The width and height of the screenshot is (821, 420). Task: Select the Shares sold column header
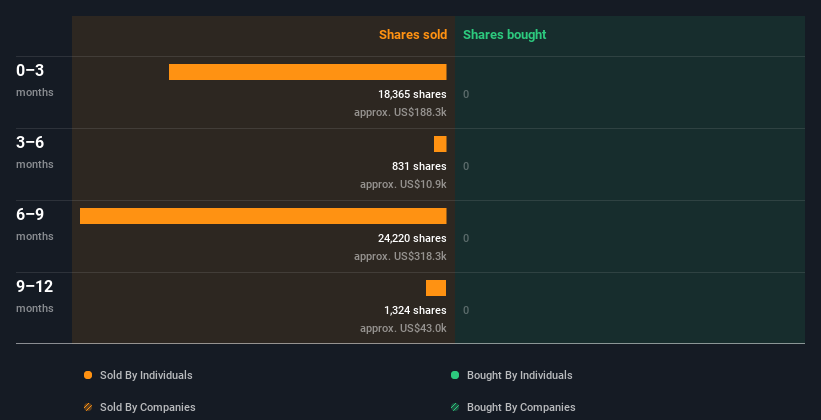click(x=412, y=35)
